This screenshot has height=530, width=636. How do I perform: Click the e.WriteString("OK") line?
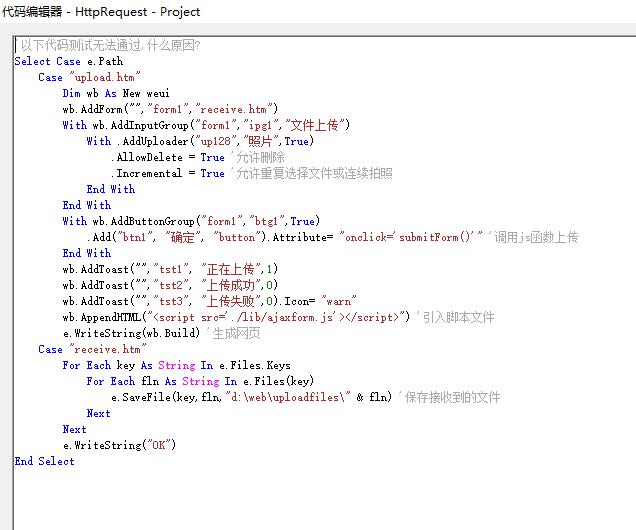point(119,445)
